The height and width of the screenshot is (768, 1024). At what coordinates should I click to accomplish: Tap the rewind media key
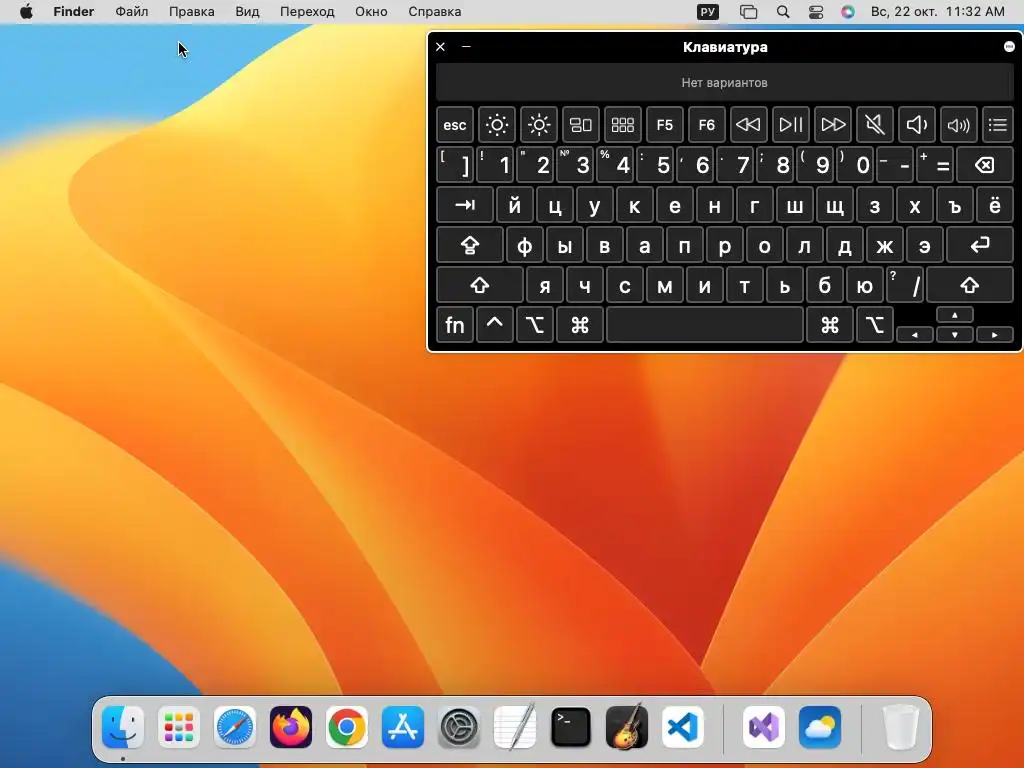748,125
